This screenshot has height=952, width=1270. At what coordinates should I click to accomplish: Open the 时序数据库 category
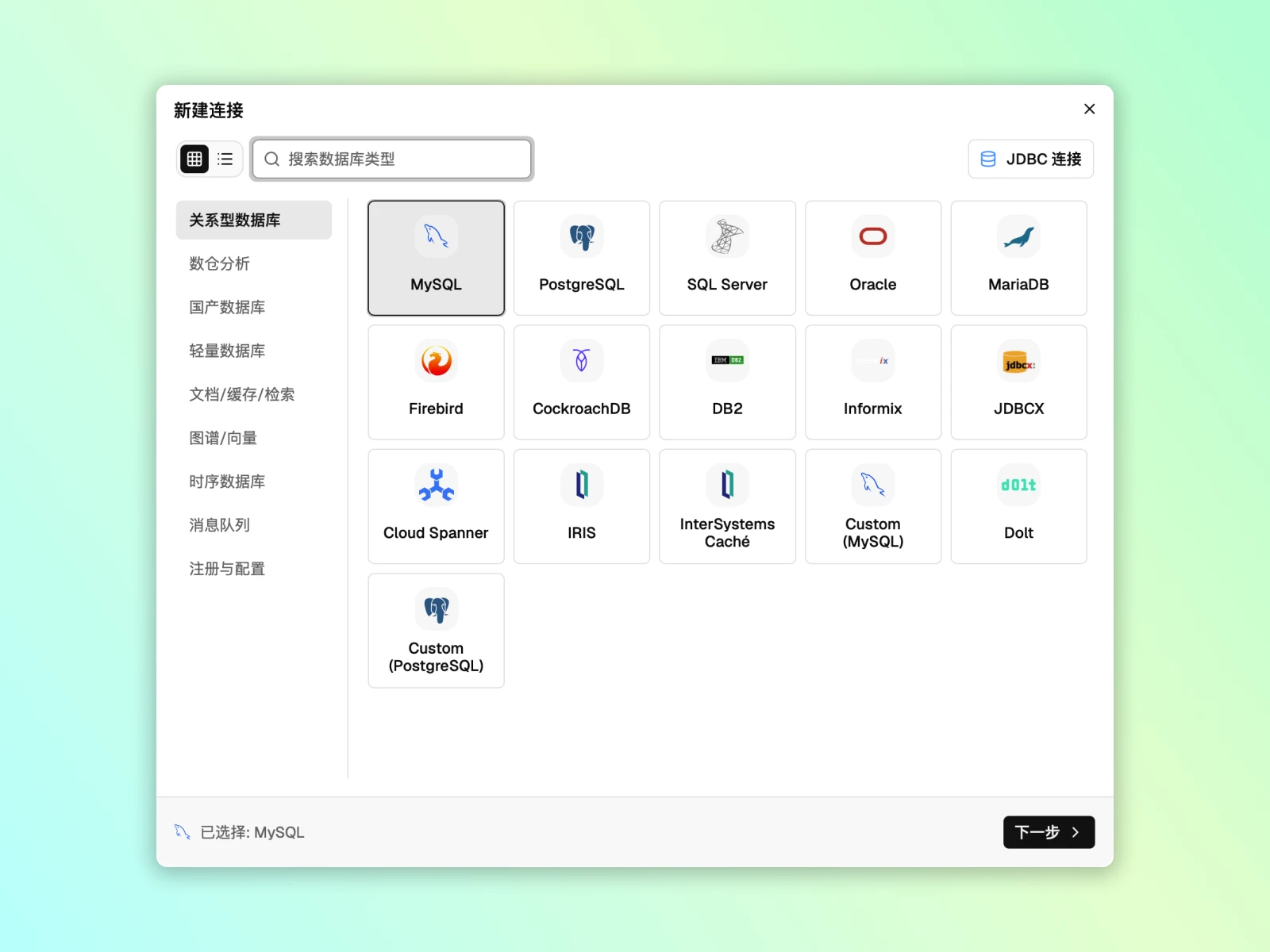[x=254, y=482]
